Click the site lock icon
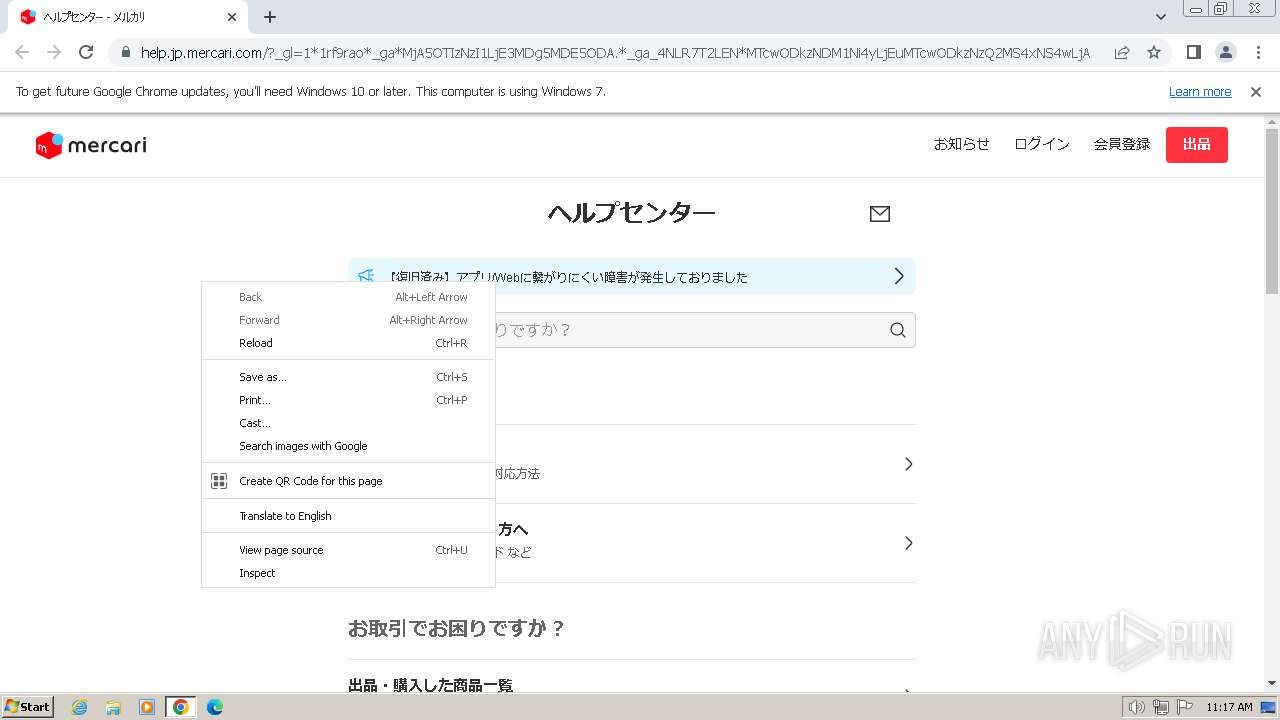Screen dimensions: 1280x720 126,52
